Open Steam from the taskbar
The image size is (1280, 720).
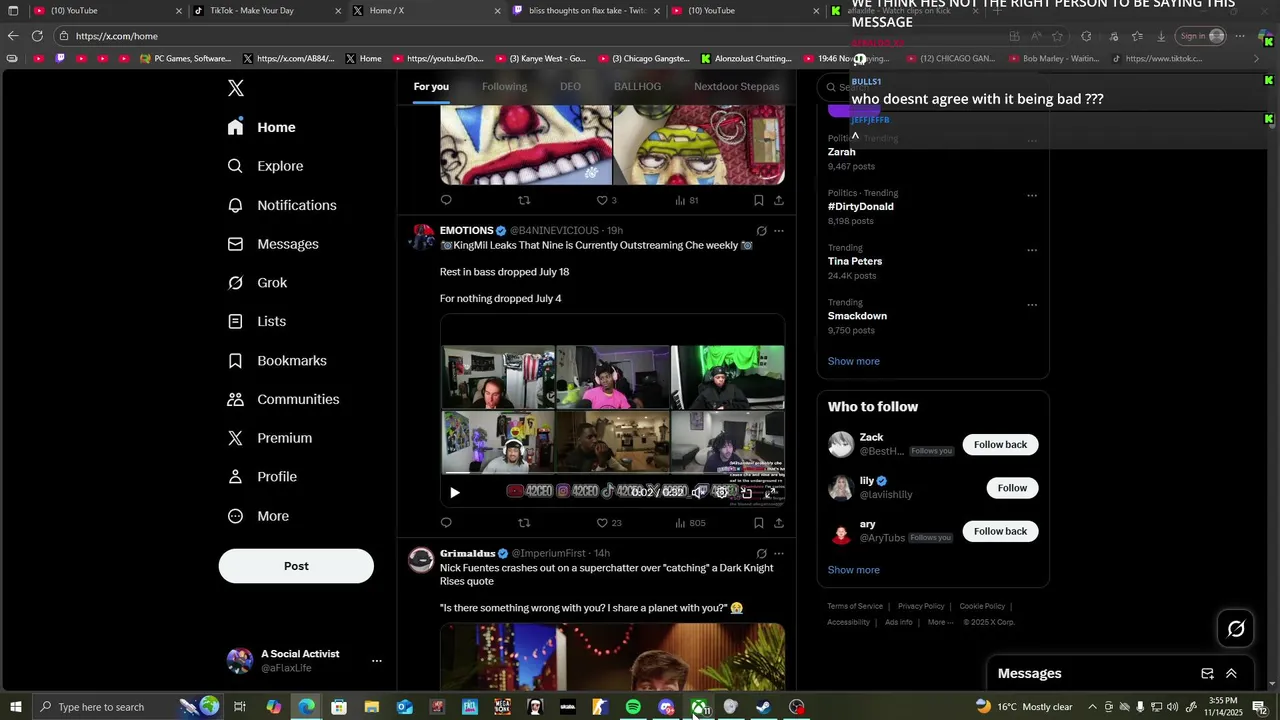pyautogui.click(x=763, y=707)
